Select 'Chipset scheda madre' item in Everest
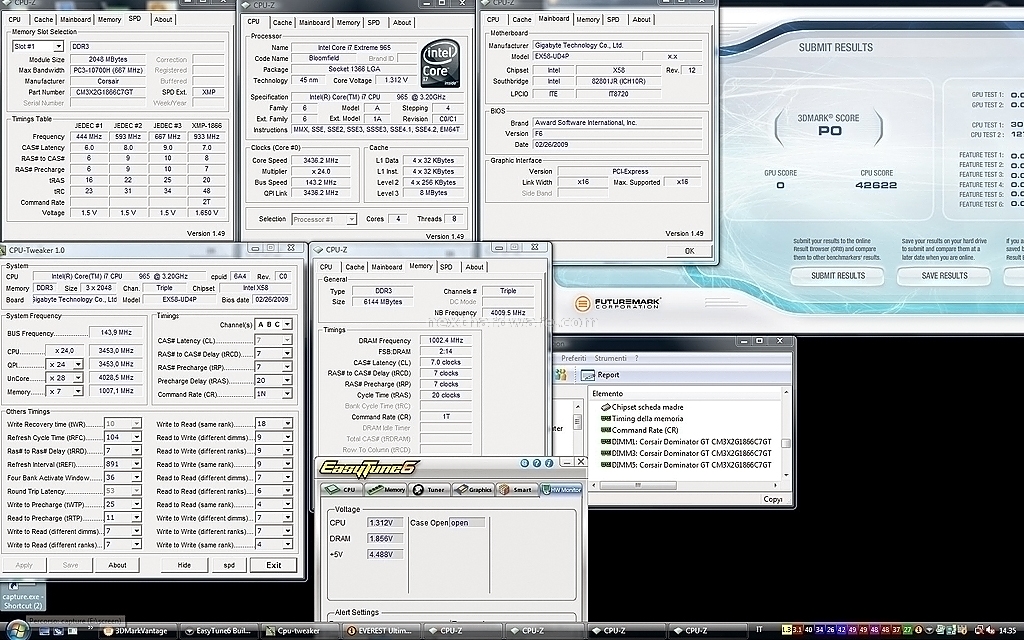Viewport: 1024px width, 640px height. click(x=642, y=407)
